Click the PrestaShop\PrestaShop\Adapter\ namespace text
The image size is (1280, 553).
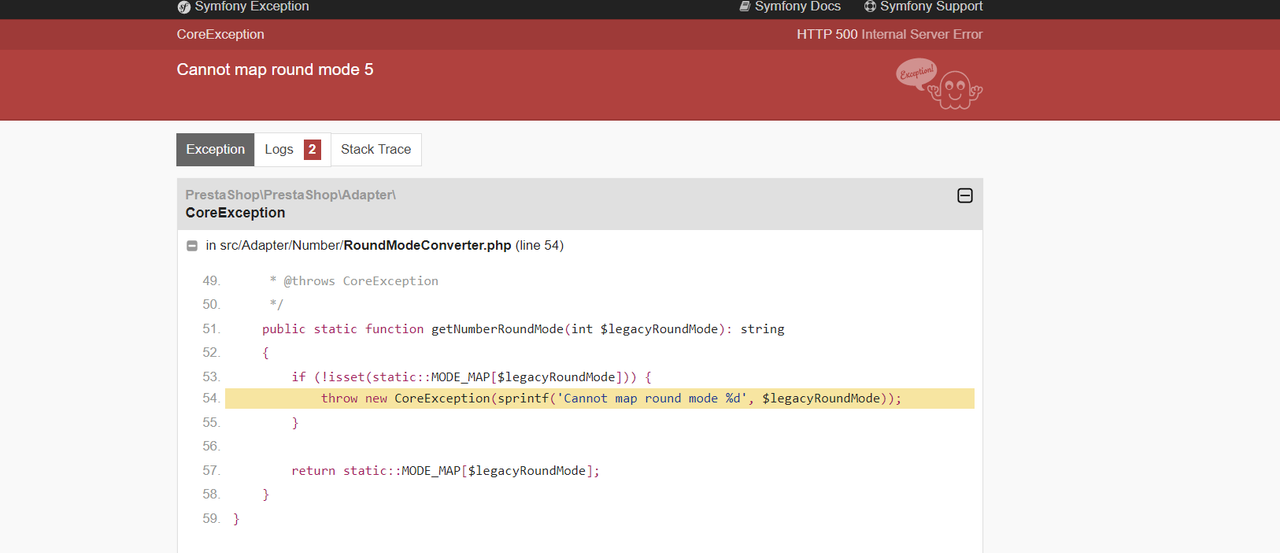pos(291,195)
